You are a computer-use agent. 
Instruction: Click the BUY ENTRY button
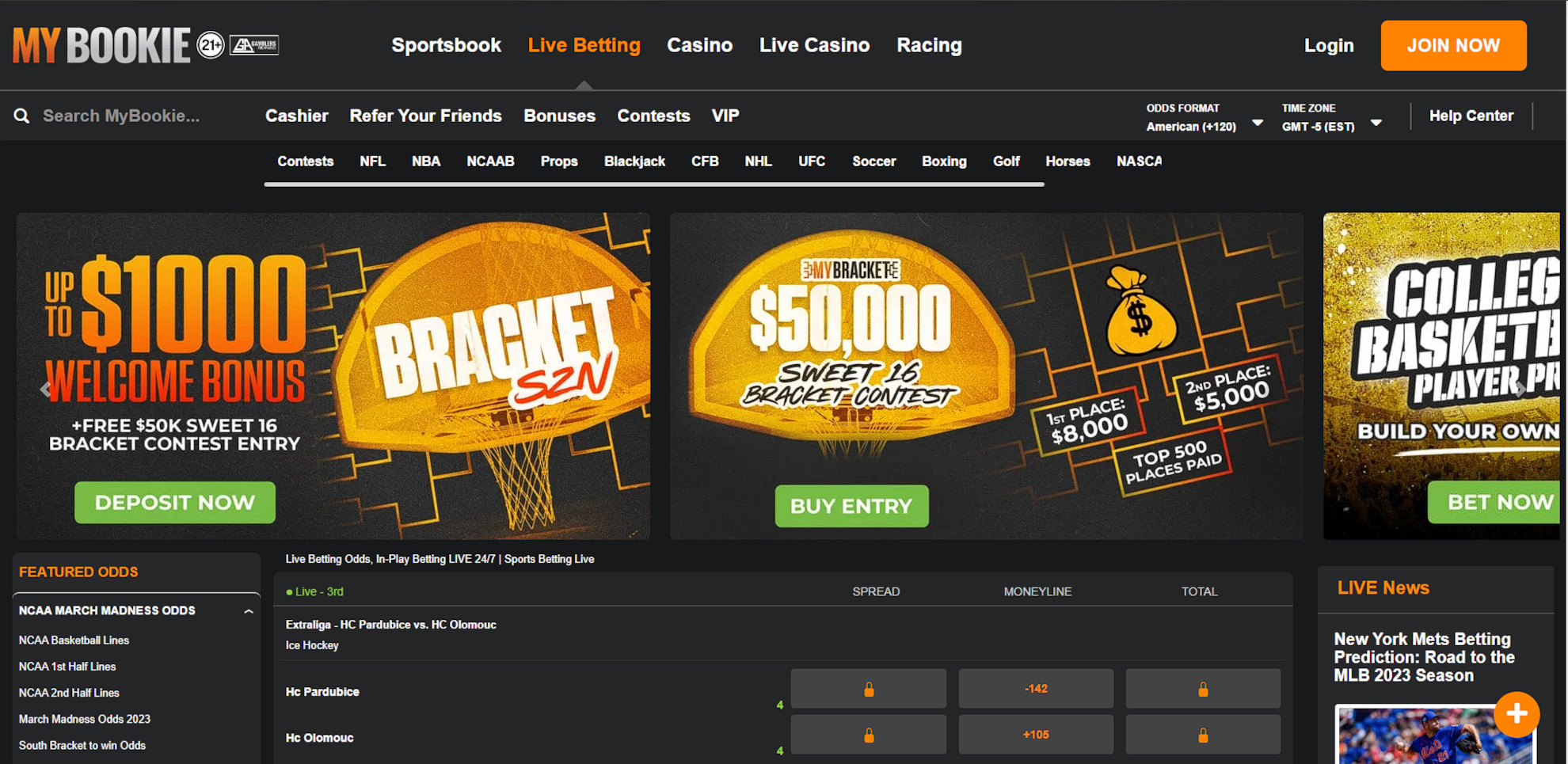pyautogui.click(x=851, y=506)
